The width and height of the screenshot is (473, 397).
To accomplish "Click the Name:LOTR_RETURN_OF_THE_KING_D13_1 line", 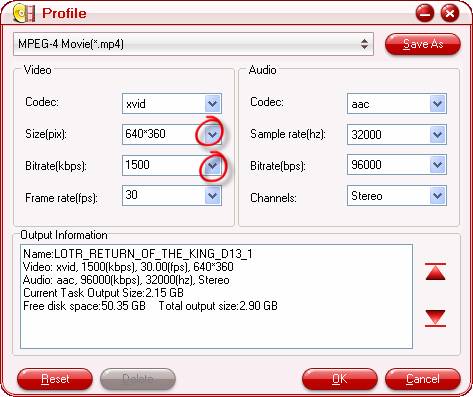I will click(138, 254).
